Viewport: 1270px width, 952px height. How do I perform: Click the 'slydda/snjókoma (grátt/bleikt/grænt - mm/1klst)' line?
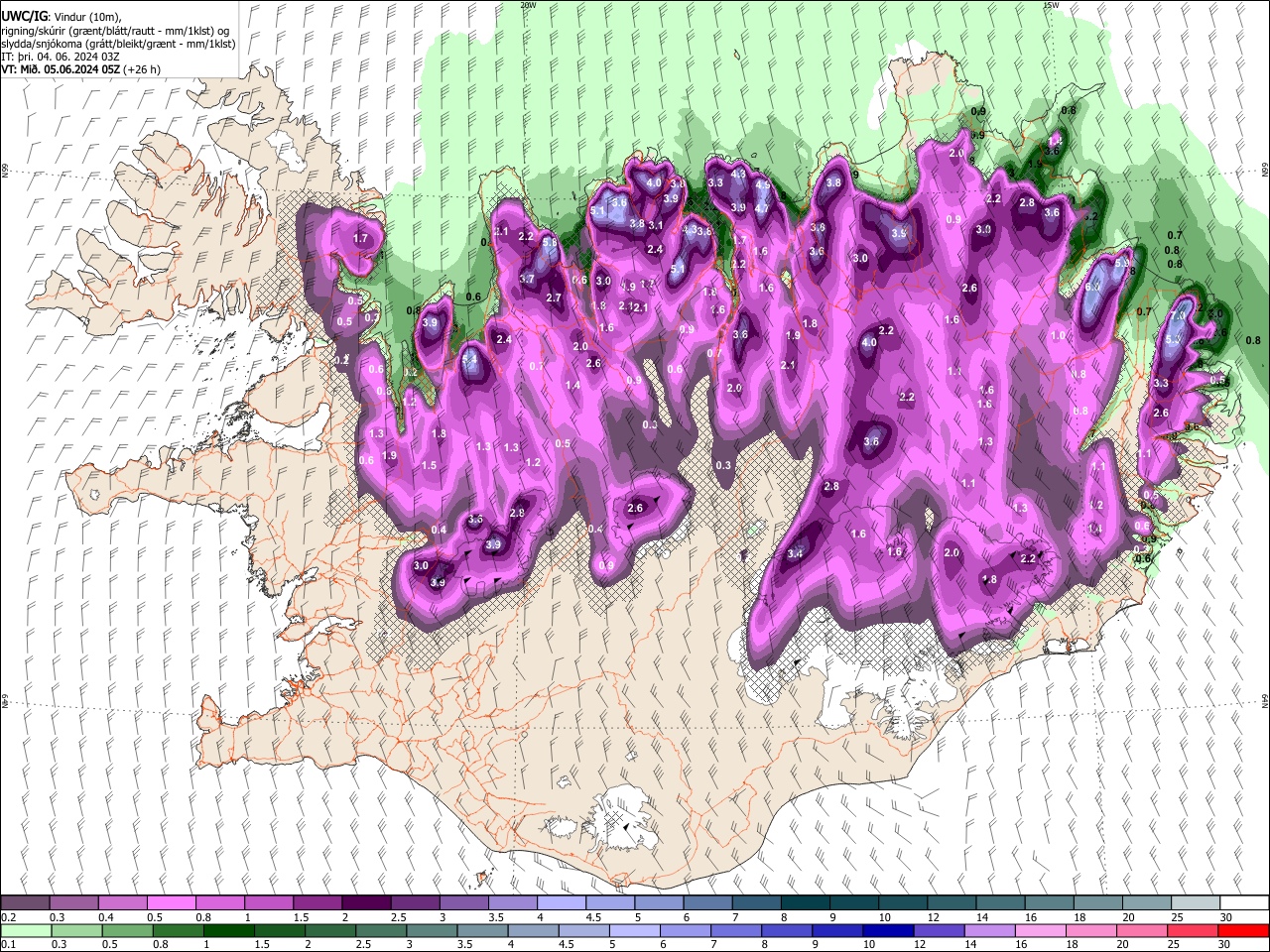point(118,44)
